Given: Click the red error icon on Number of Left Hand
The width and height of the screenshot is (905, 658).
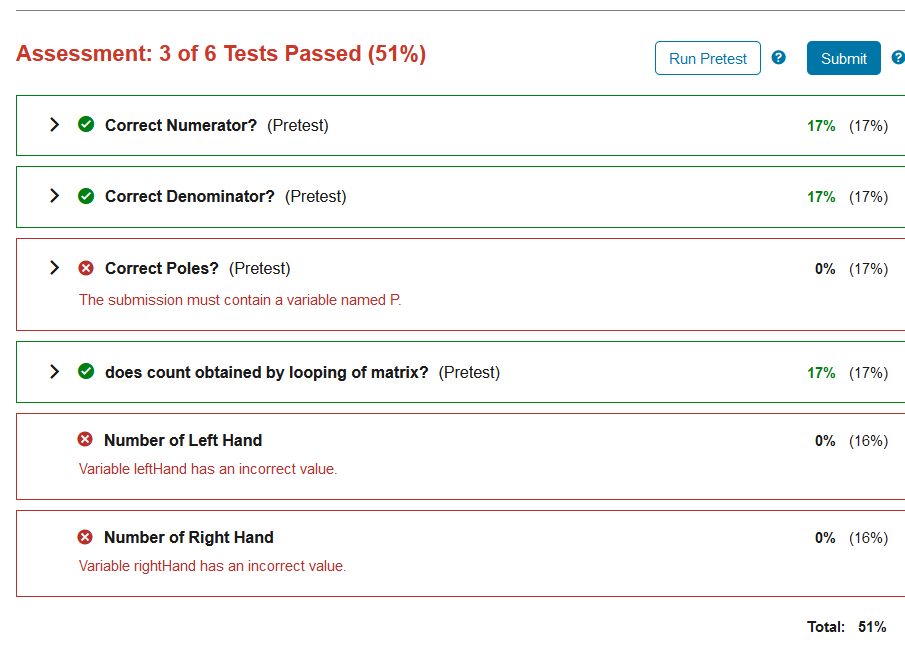Looking at the screenshot, I should 86,437.
